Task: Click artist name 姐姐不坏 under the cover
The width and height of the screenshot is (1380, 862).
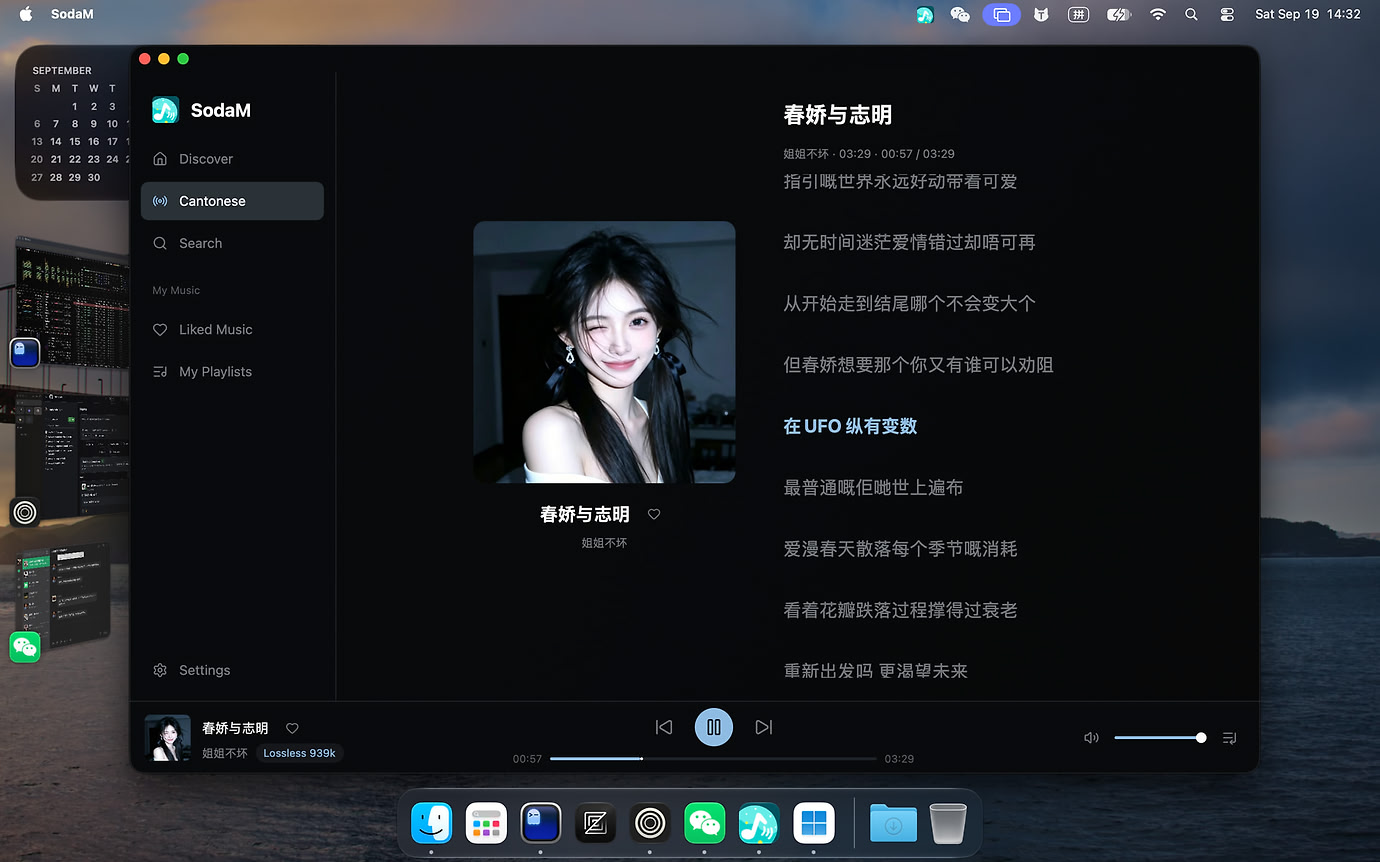Action: point(604,543)
